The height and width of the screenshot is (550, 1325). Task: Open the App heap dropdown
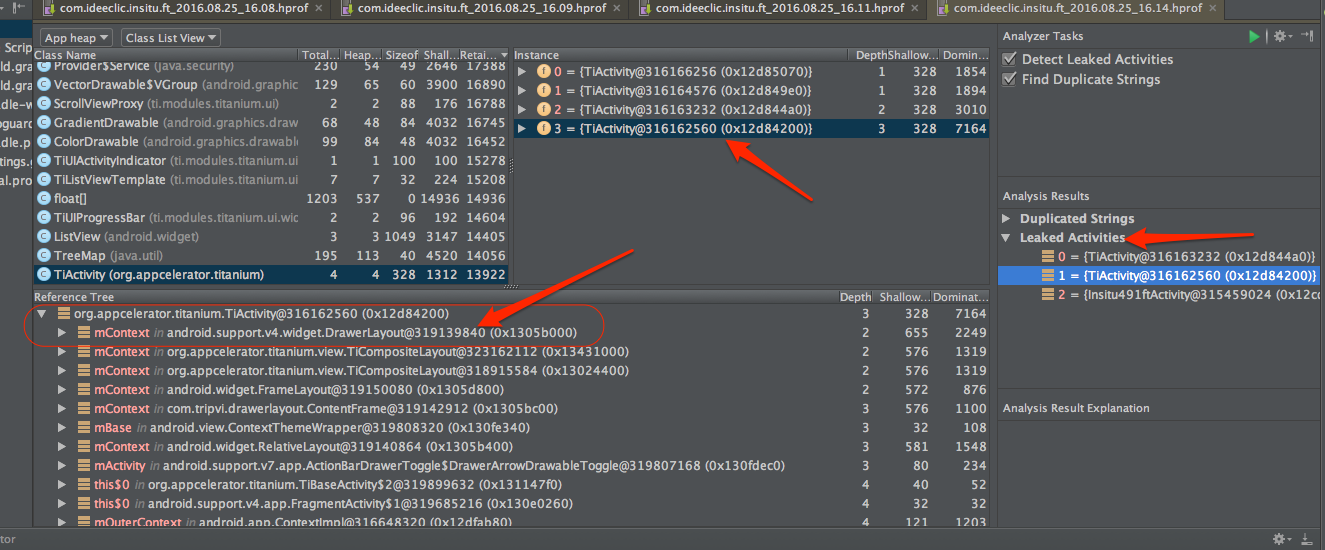76,38
